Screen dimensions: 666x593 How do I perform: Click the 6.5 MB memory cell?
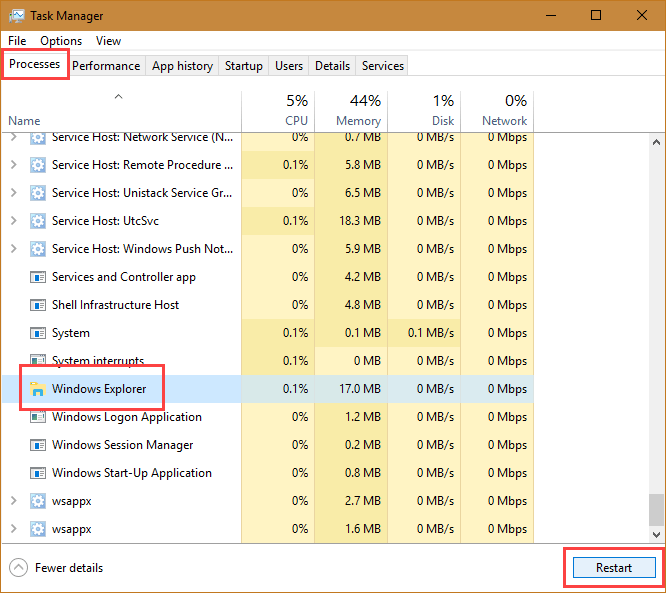tap(351, 193)
